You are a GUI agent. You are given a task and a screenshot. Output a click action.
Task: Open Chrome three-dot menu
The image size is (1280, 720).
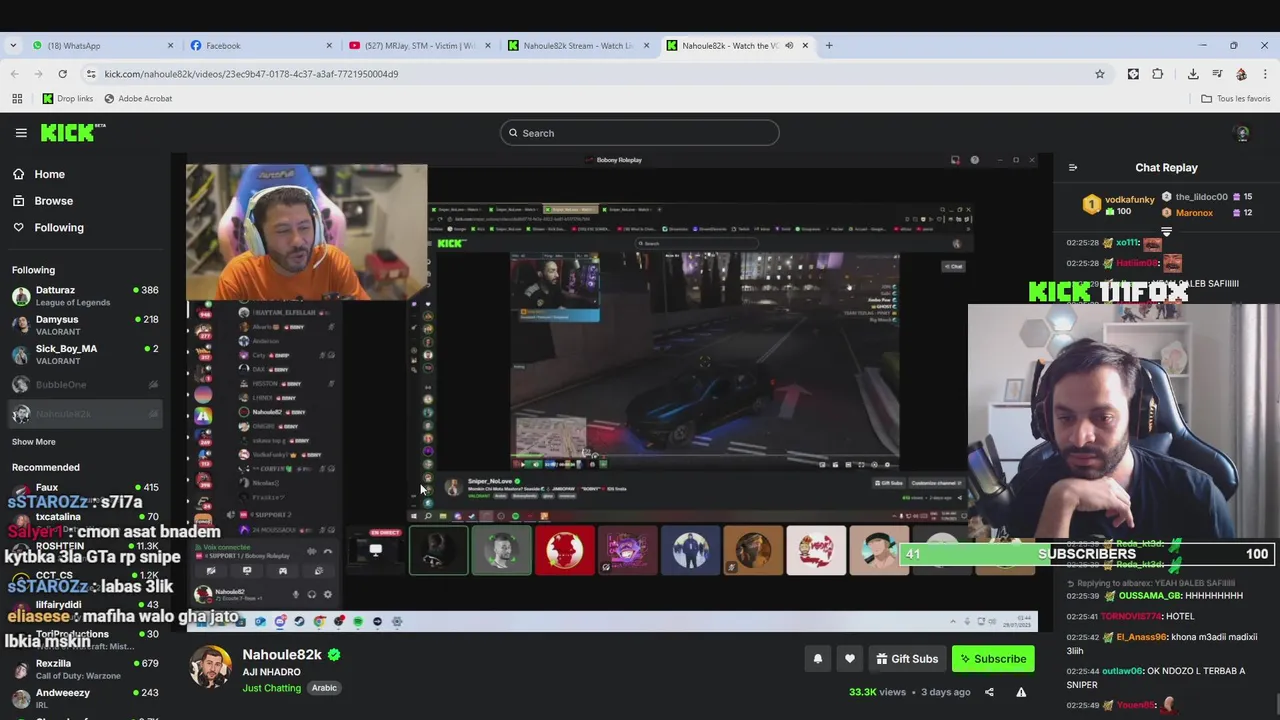[x=1265, y=74]
